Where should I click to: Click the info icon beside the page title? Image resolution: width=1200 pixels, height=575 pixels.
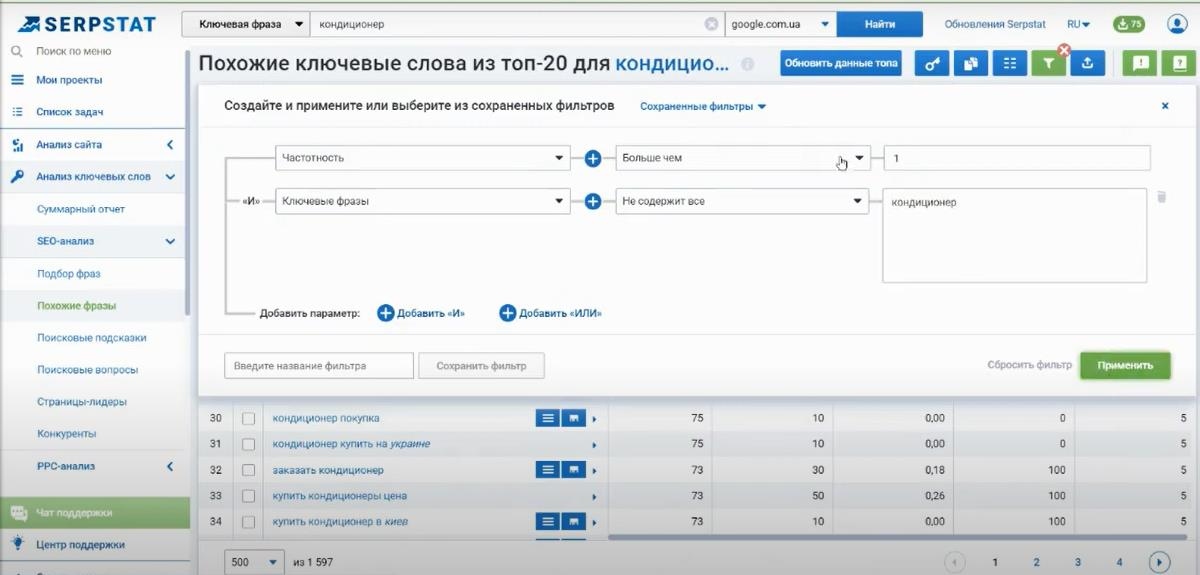(748, 64)
